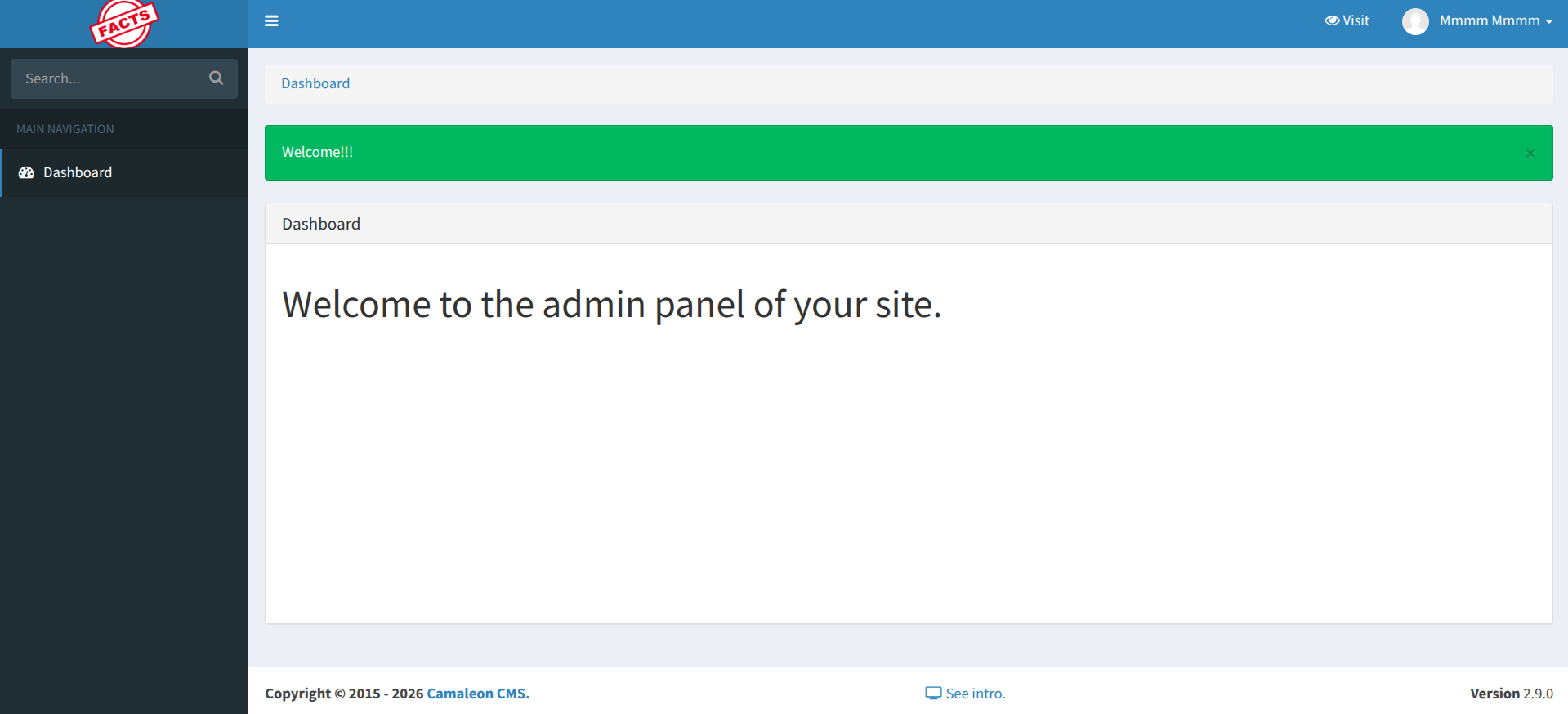Open the Camaleon CMS footer link
1568x714 pixels.
pyautogui.click(x=478, y=694)
